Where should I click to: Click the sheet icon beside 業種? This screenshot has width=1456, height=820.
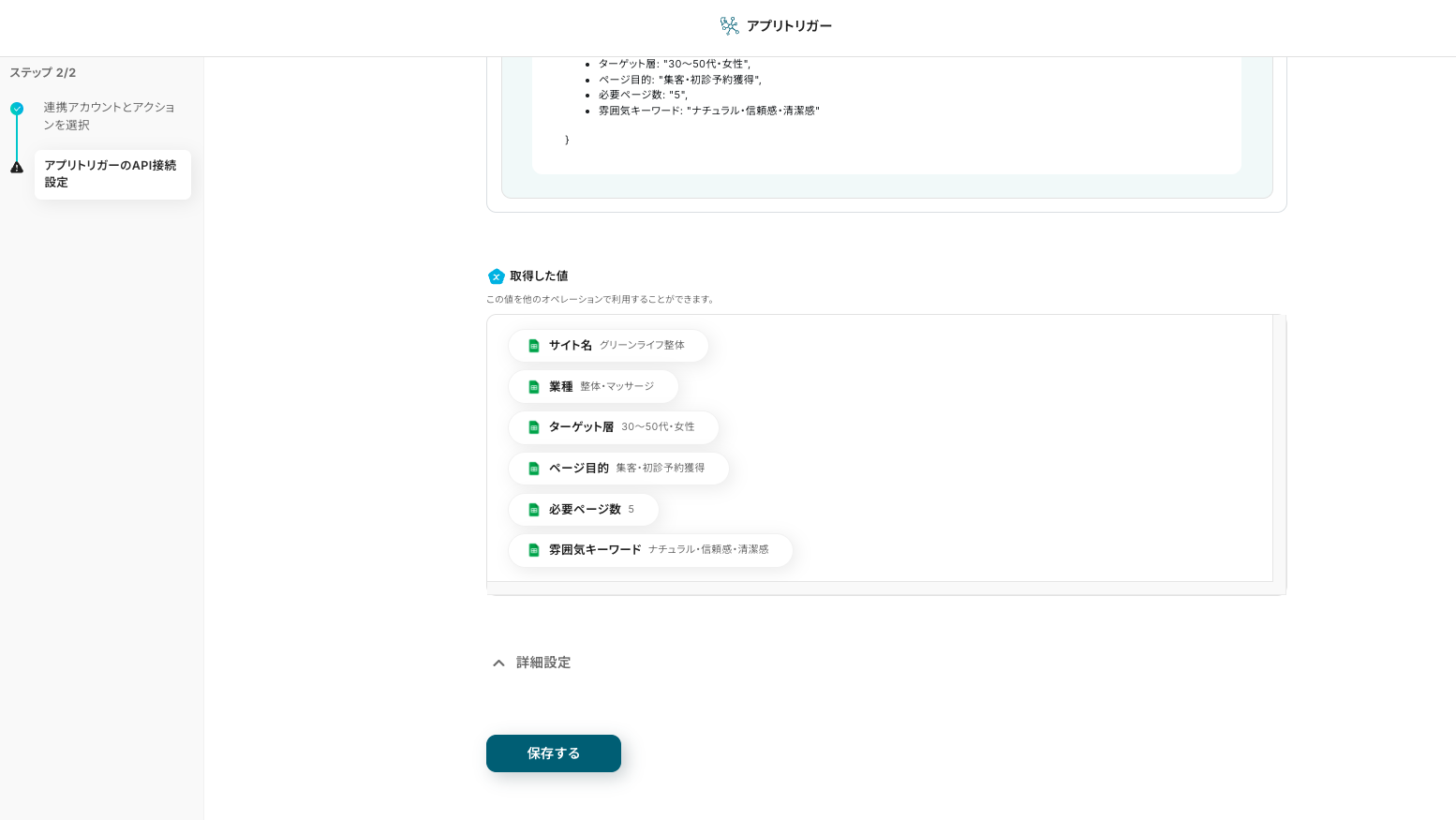(x=534, y=387)
